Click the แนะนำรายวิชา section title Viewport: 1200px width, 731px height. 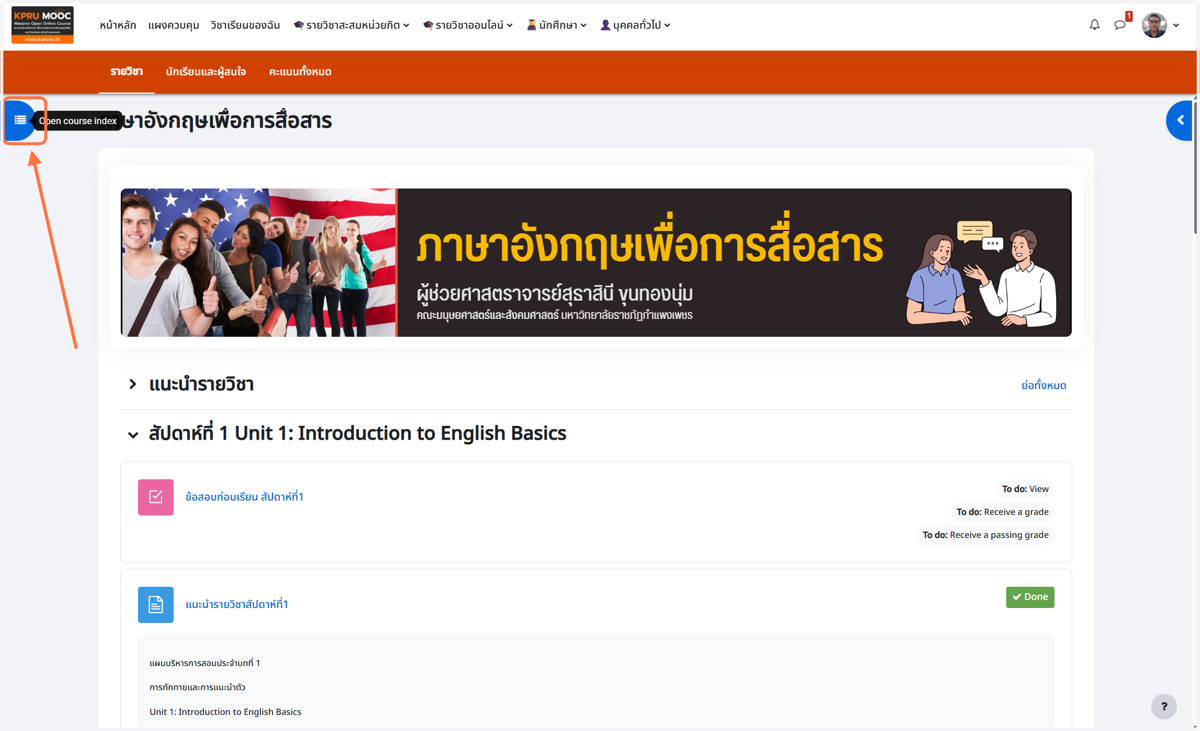201,384
